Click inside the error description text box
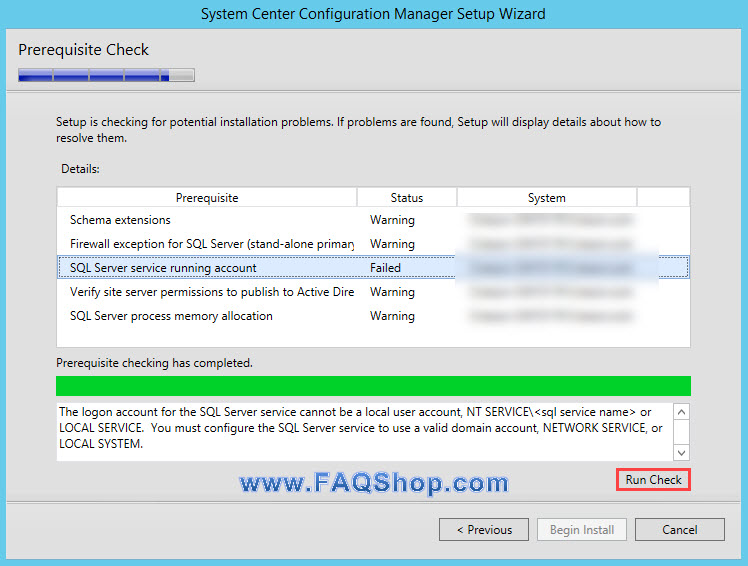This screenshot has width=748, height=566. click(x=360, y=428)
